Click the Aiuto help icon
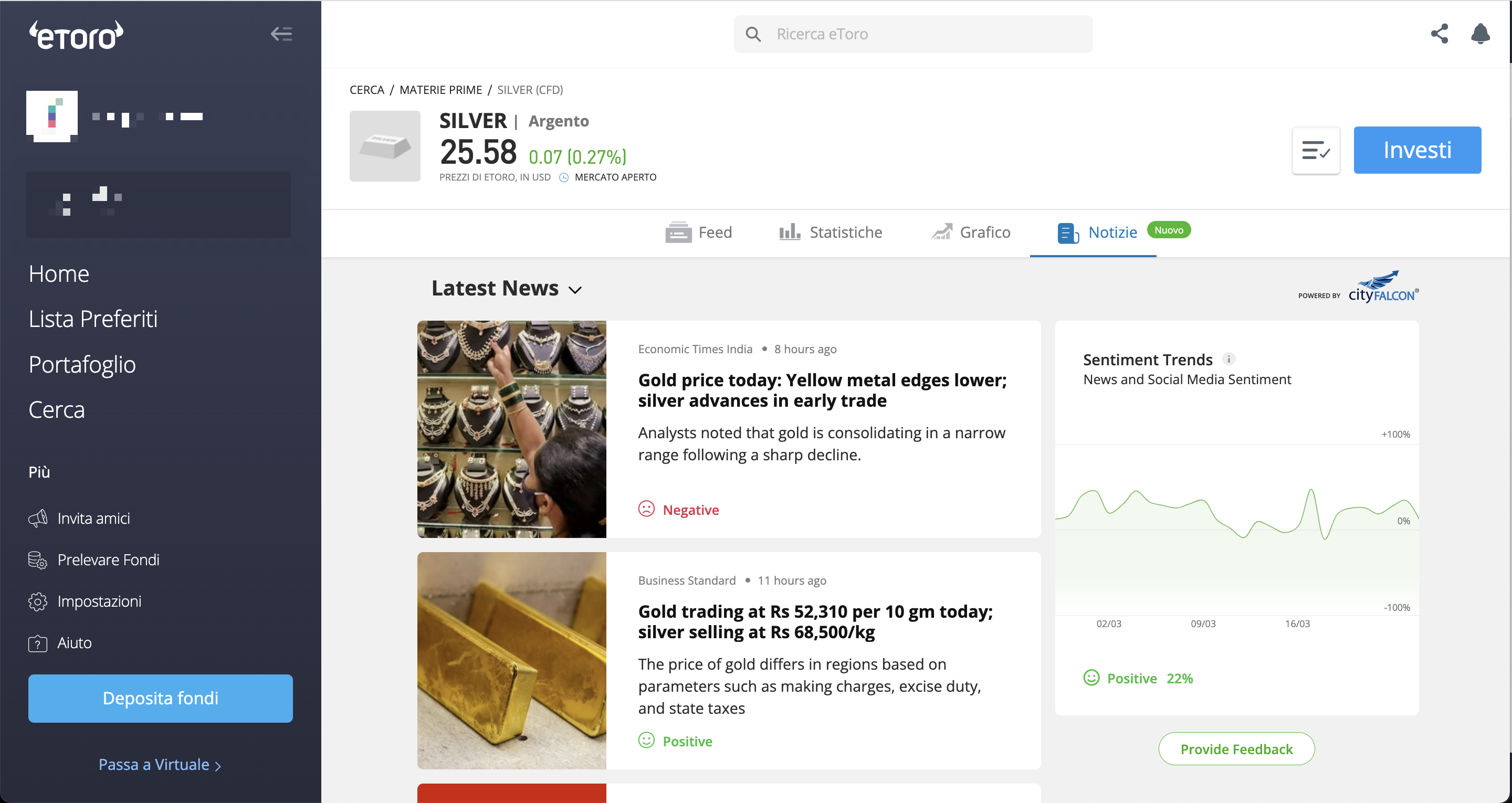The height and width of the screenshot is (803, 1512). pos(38,643)
